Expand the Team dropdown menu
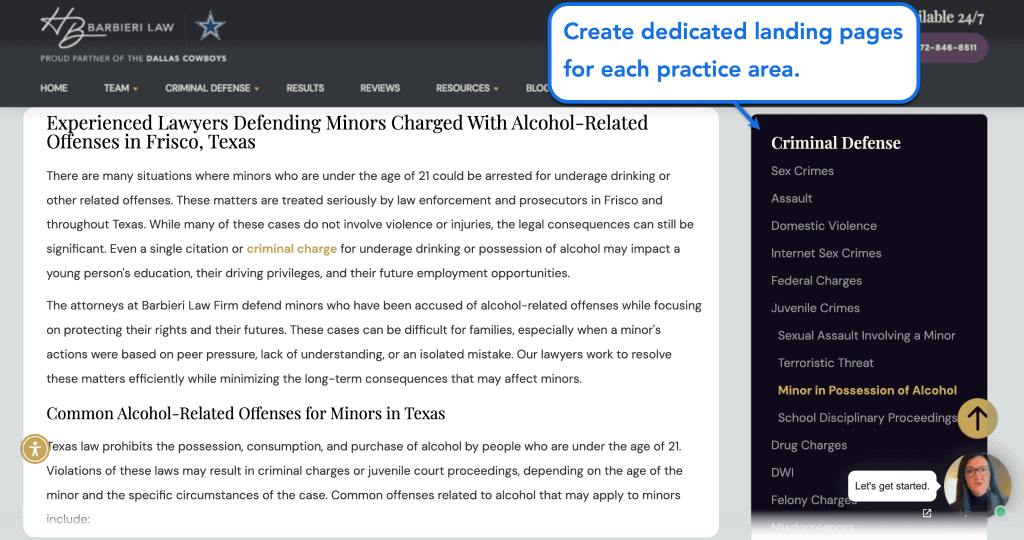 pos(120,88)
